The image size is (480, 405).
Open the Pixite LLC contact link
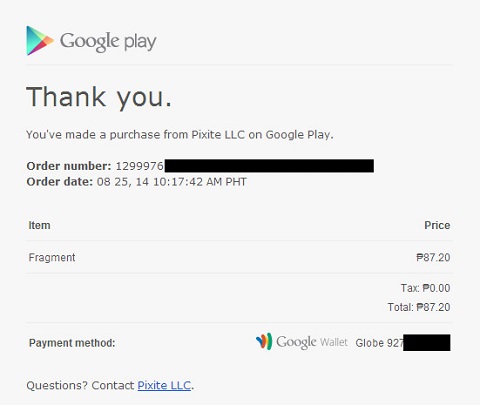[164, 385]
